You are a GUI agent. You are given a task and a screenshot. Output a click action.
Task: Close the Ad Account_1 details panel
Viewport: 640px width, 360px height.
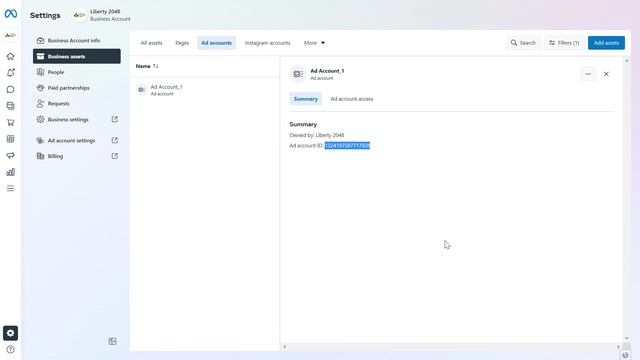606,74
